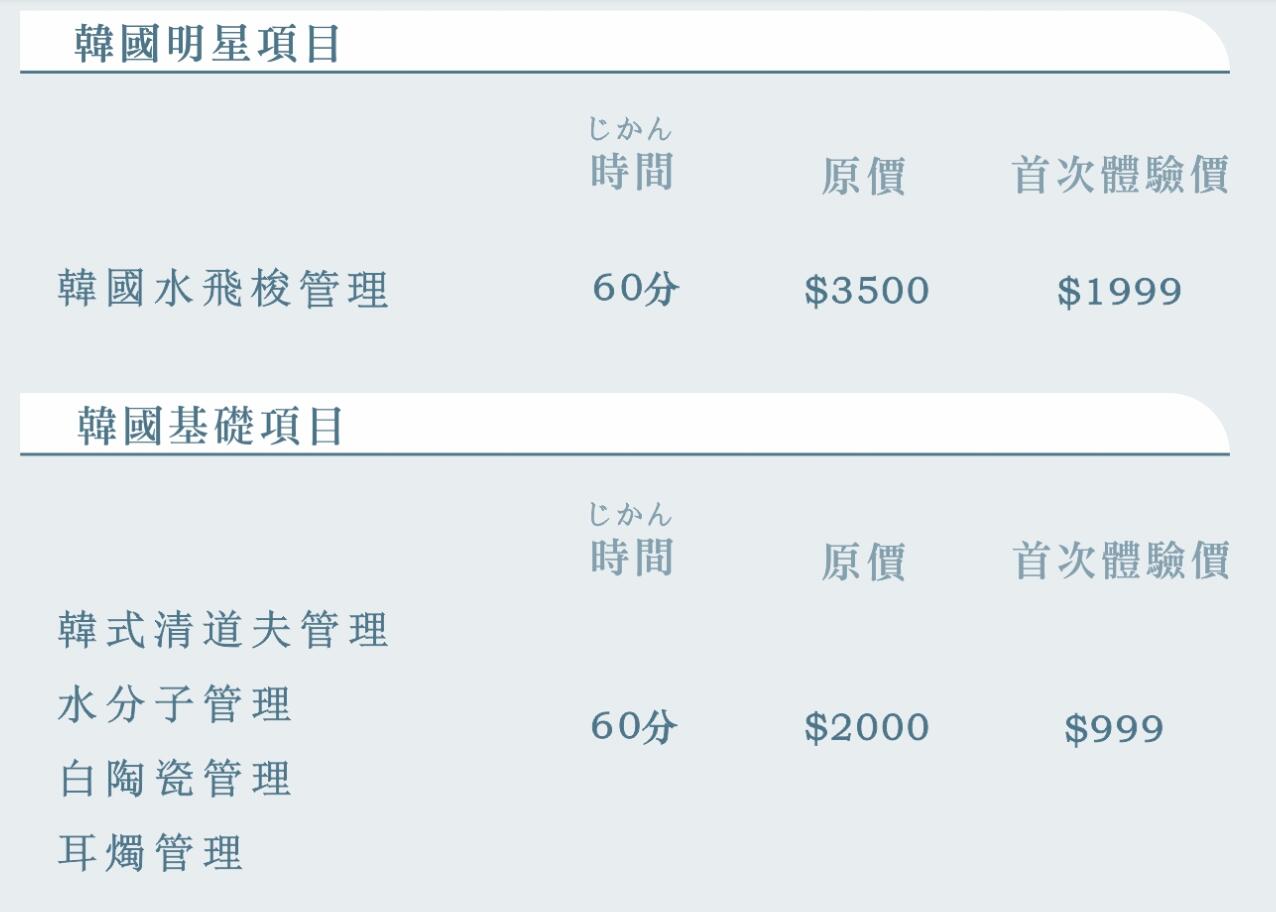
Task: Select the 韓國水飛梭管理 treatment item
Action: point(222,290)
